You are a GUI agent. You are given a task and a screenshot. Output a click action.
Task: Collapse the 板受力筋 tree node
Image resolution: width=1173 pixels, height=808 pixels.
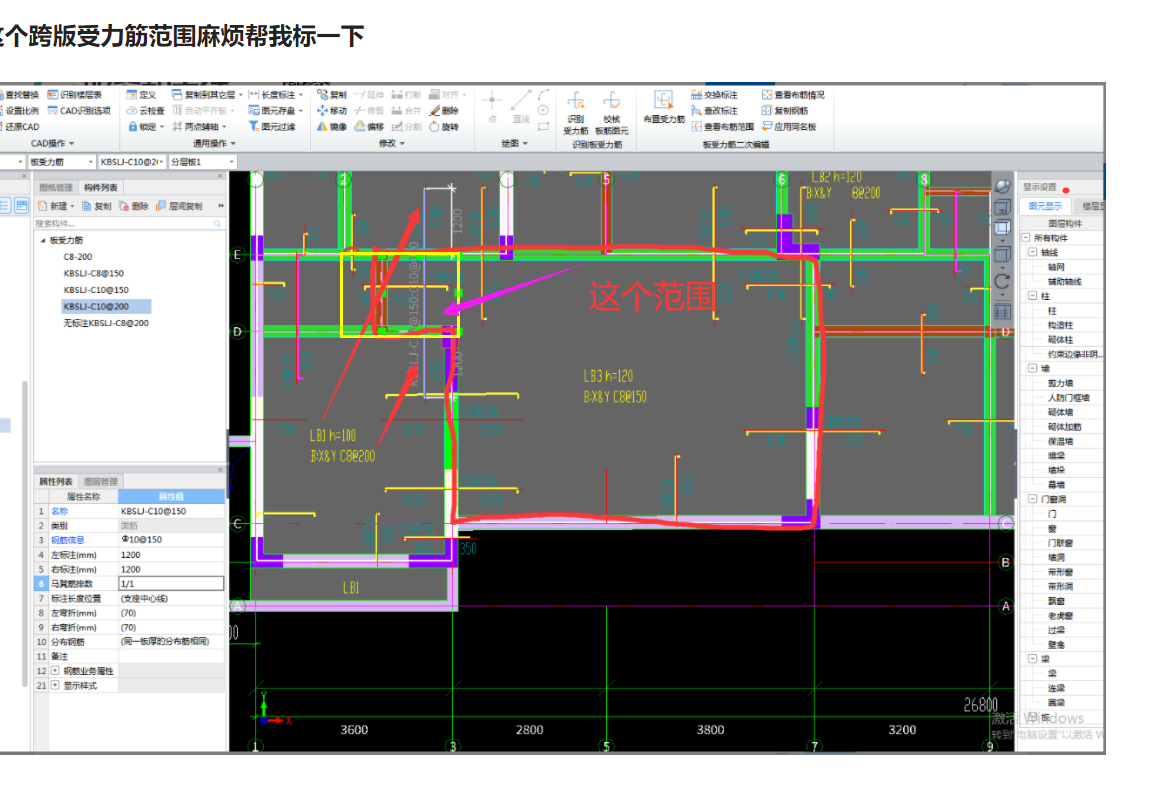point(43,240)
